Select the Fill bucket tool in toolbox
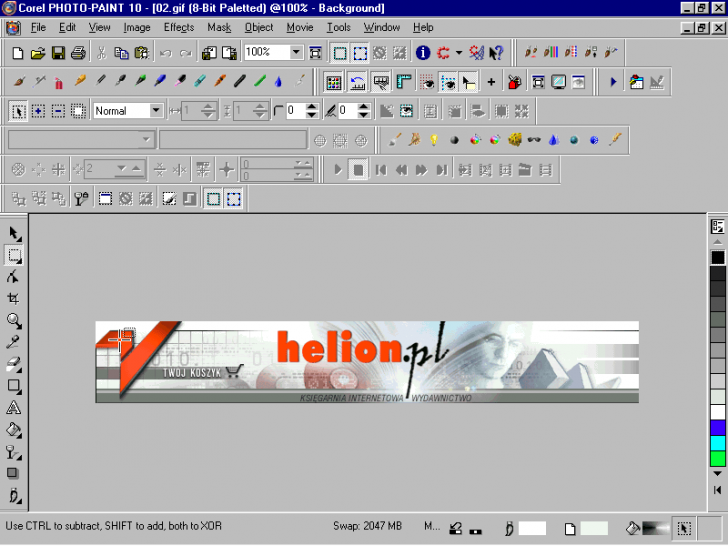This screenshot has width=728, height=546. 14,429
